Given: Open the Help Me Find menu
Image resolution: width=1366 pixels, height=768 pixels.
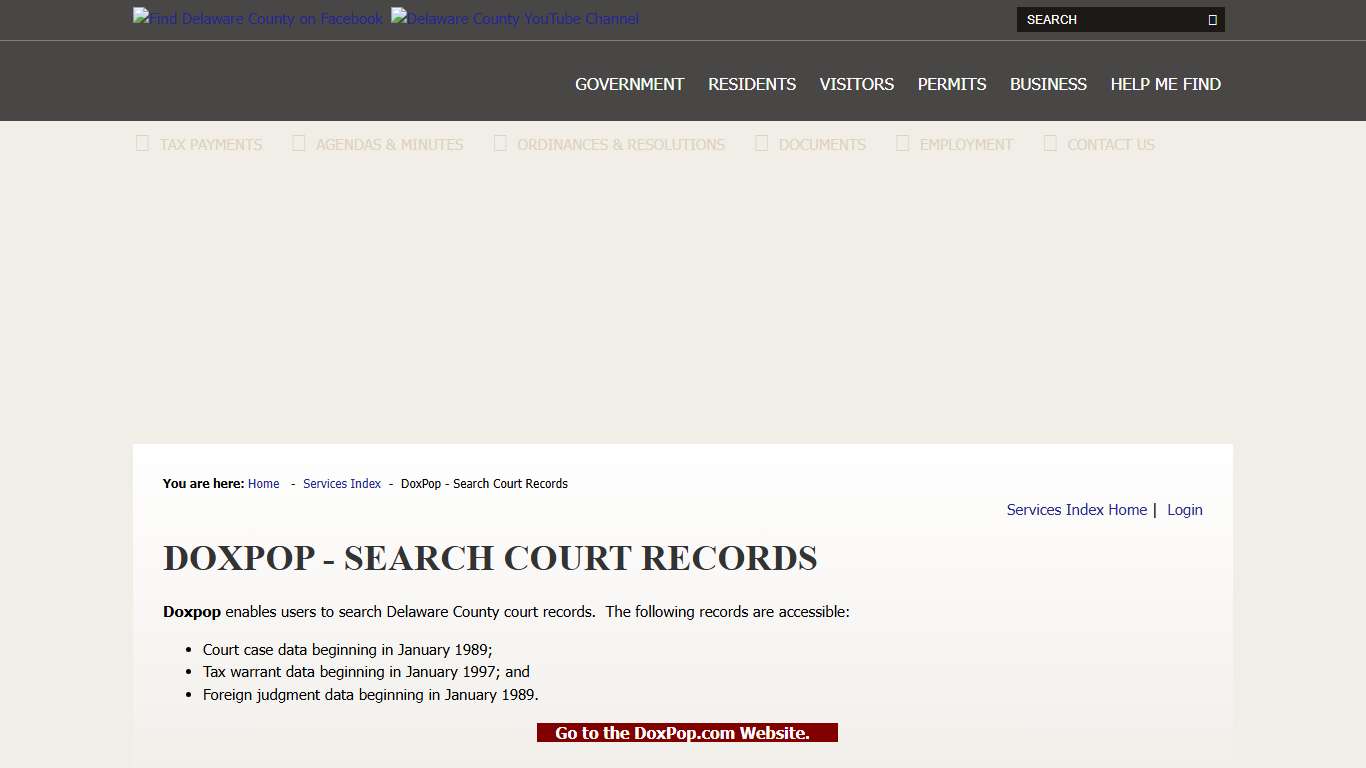Looking at the screenshot, I should point(1165,84).
